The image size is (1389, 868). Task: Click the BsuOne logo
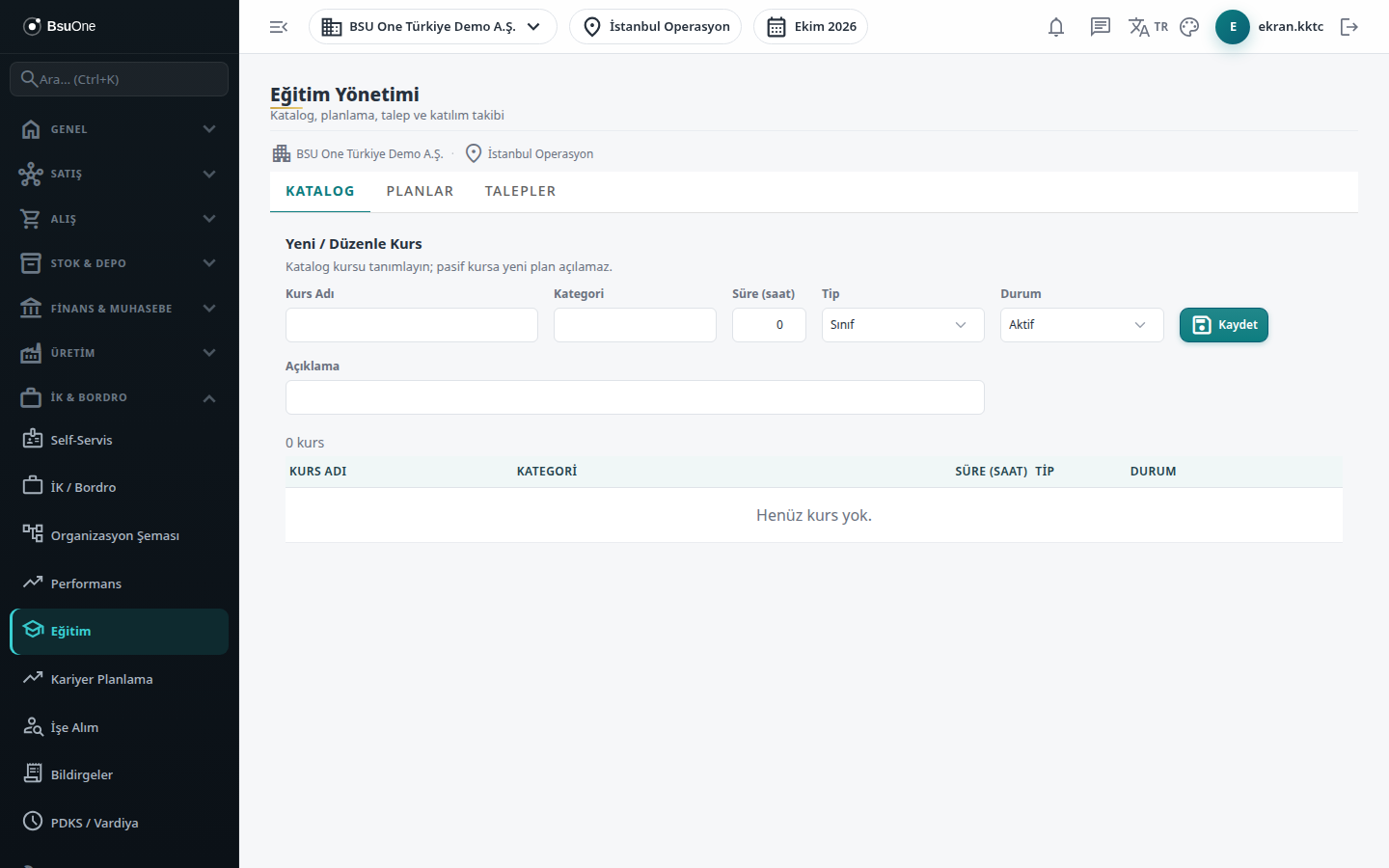pyautogui.click(x=60, y=26)
